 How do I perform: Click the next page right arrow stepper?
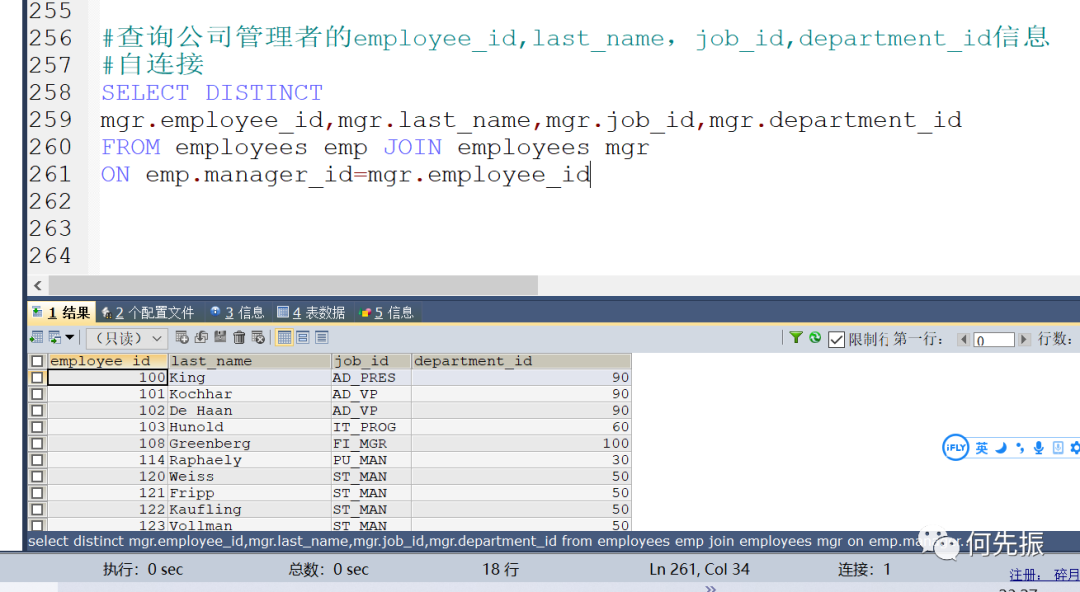1024,339
